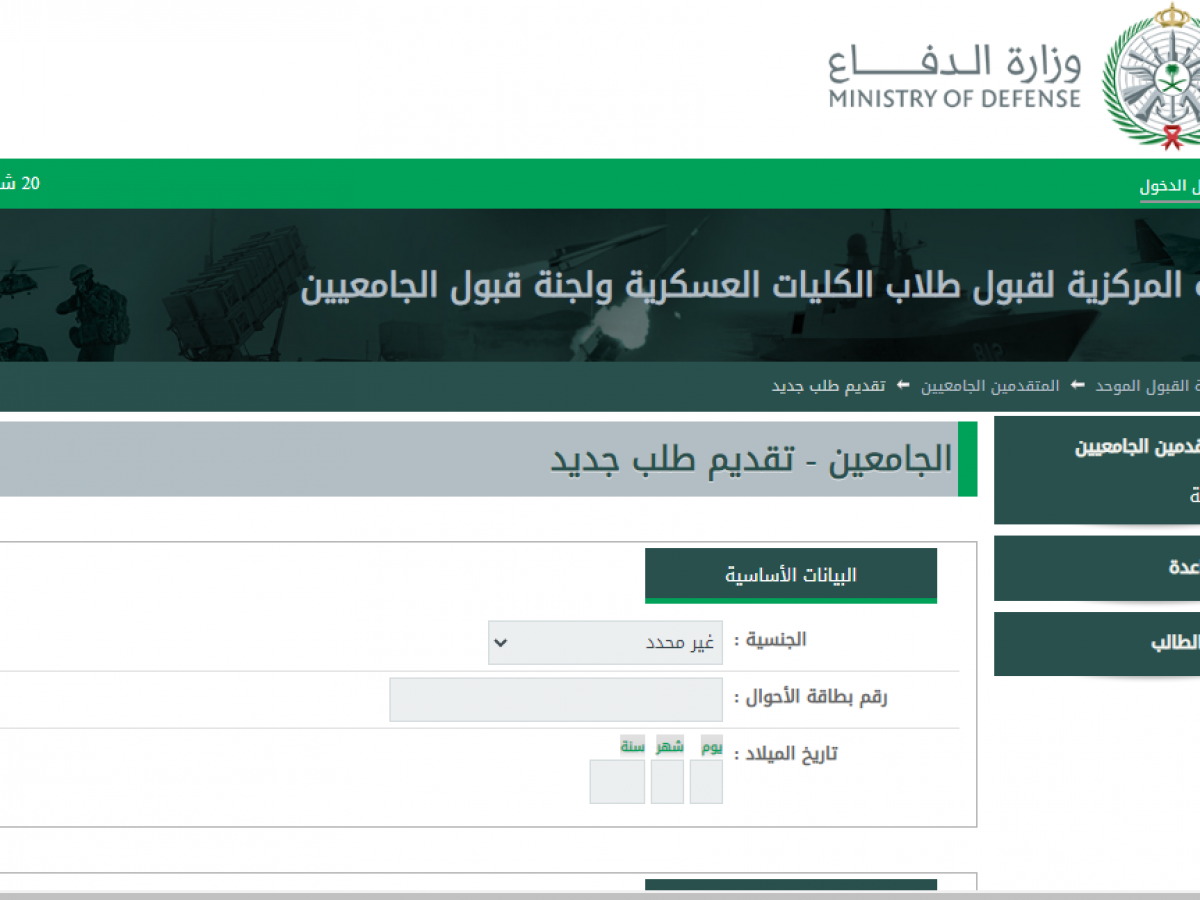Expand the الجنسية nationality dropdown
1200x900 pixels.
[x=605, y=642]
